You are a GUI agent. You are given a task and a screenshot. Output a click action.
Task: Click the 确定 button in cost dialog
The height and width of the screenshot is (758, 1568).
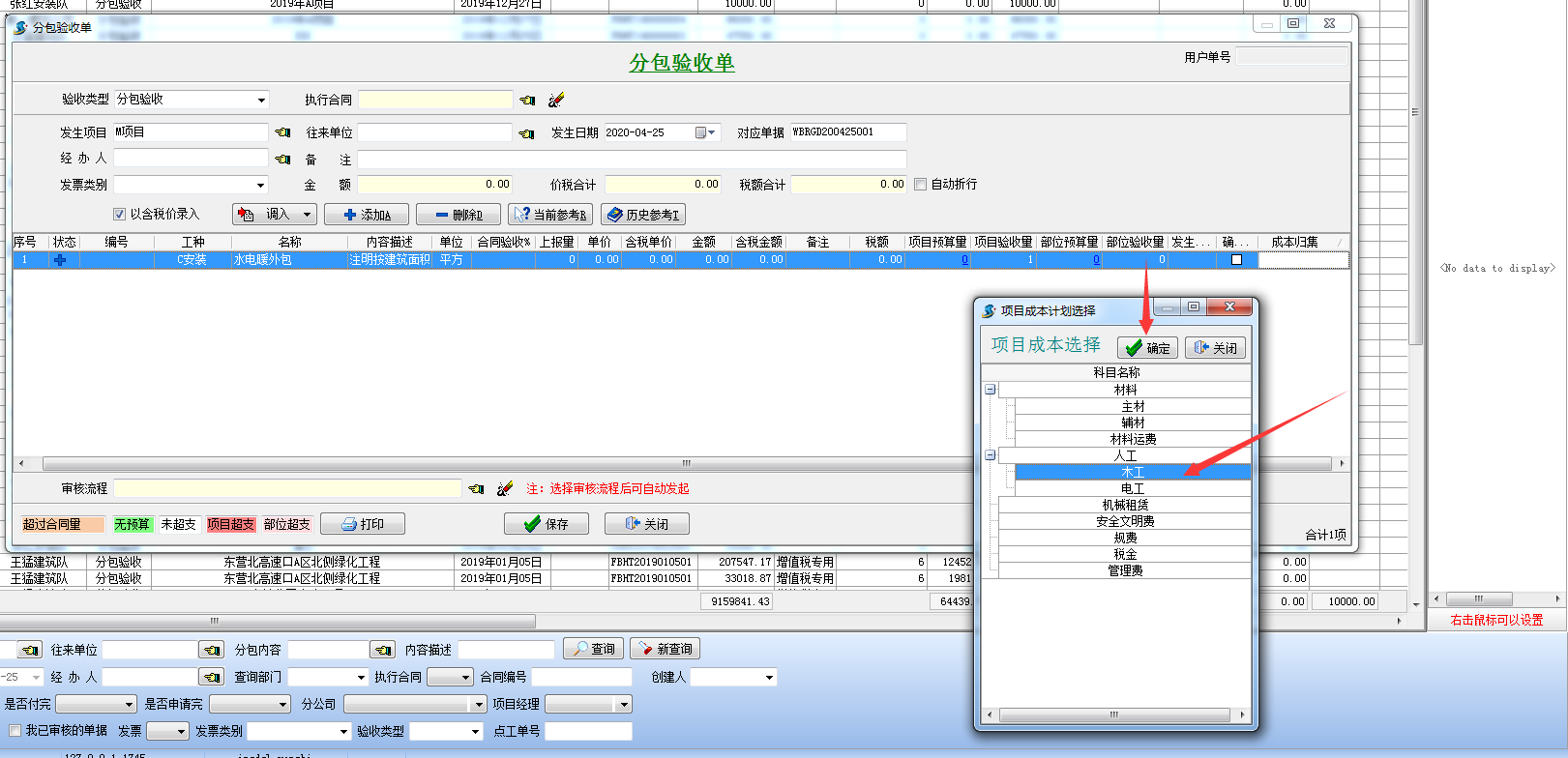[x=1147, y=348]
